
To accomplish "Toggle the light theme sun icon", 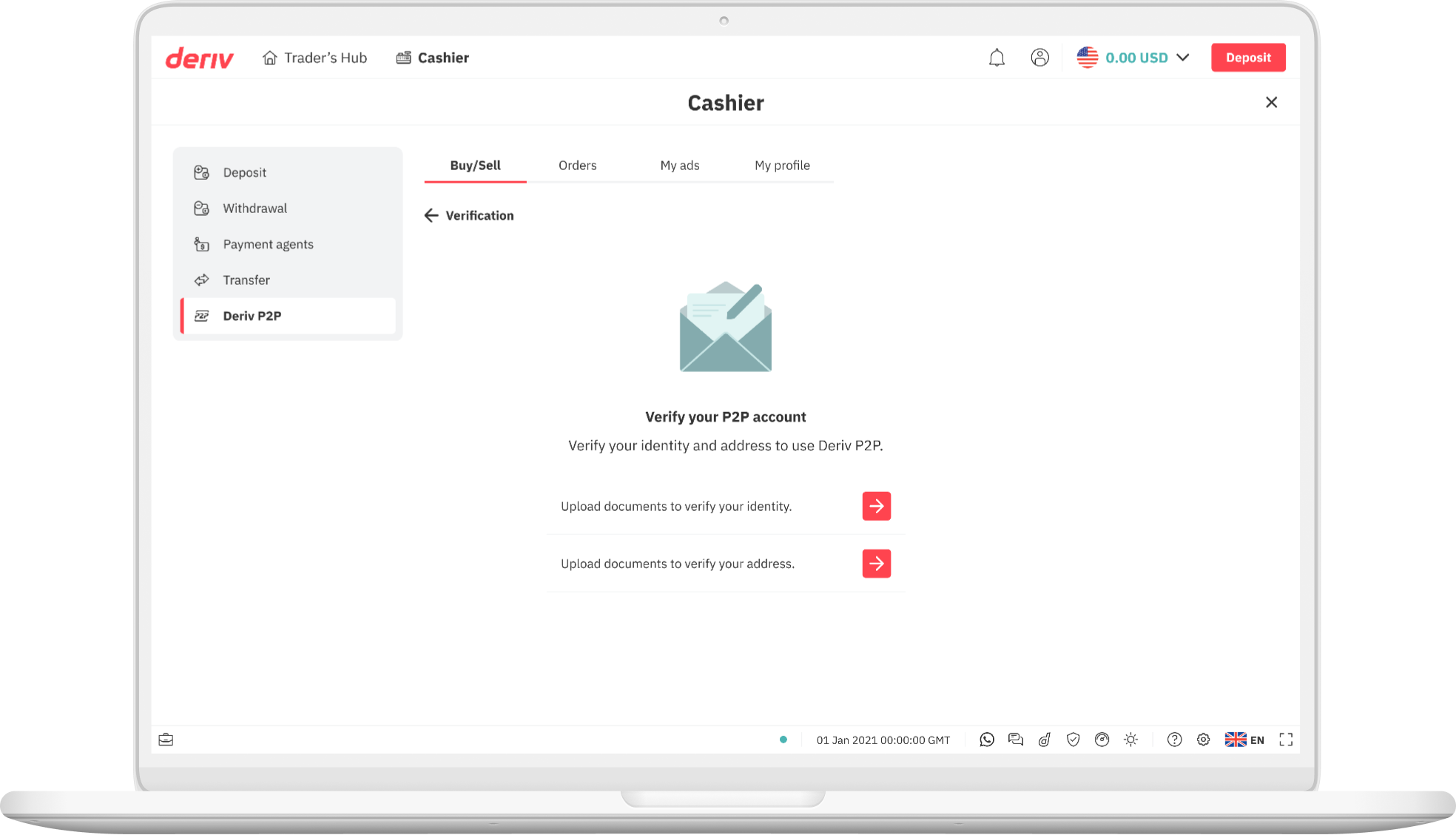I will [x=1130, y=740].
